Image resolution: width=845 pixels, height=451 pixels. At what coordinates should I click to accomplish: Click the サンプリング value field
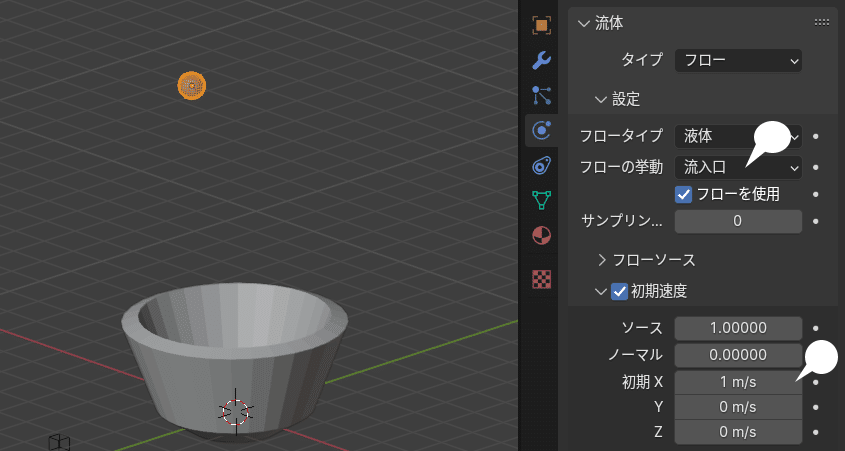[738, 221]
